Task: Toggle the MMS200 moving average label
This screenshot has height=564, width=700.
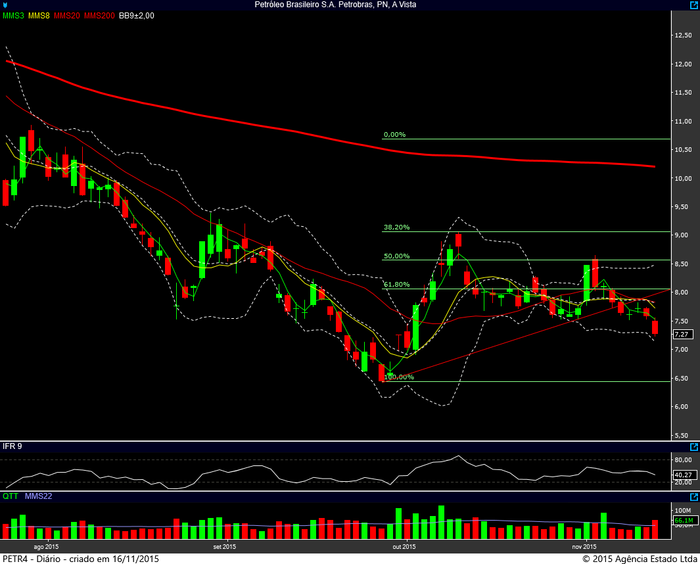Action: 99,17
